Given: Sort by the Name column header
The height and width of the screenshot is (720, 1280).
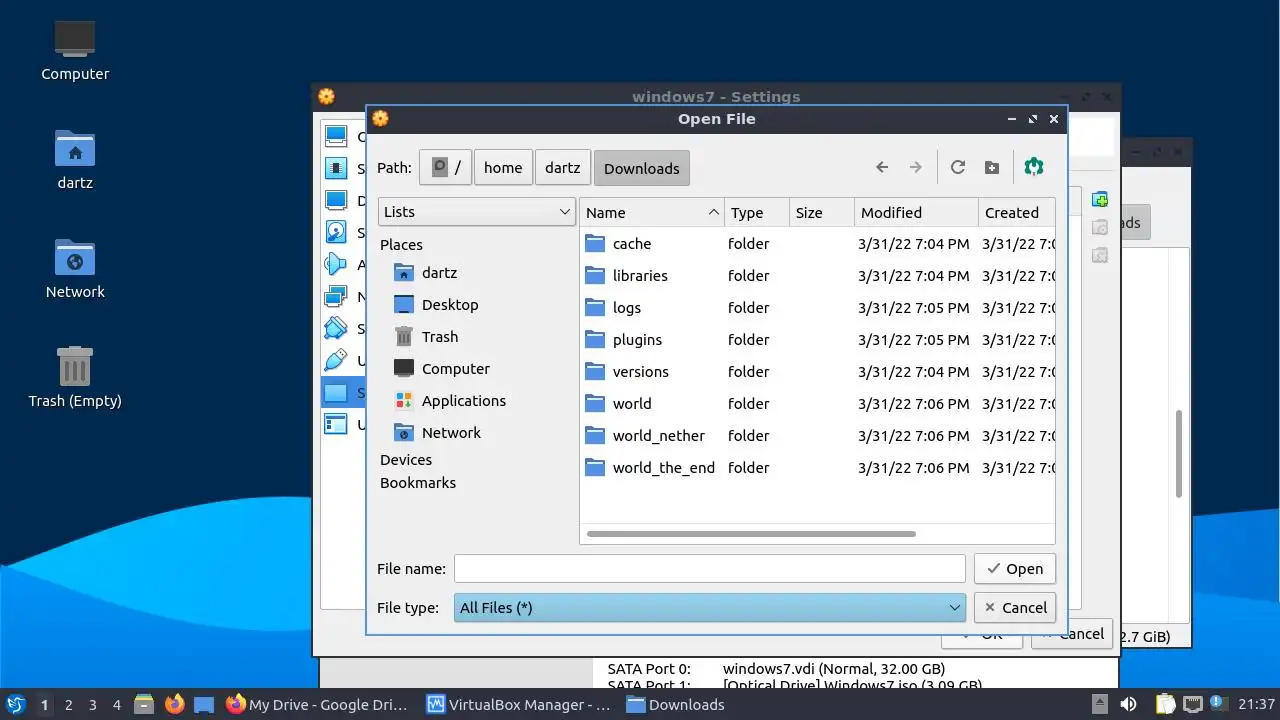Looking at the screenshot, I should coord(652,212).
